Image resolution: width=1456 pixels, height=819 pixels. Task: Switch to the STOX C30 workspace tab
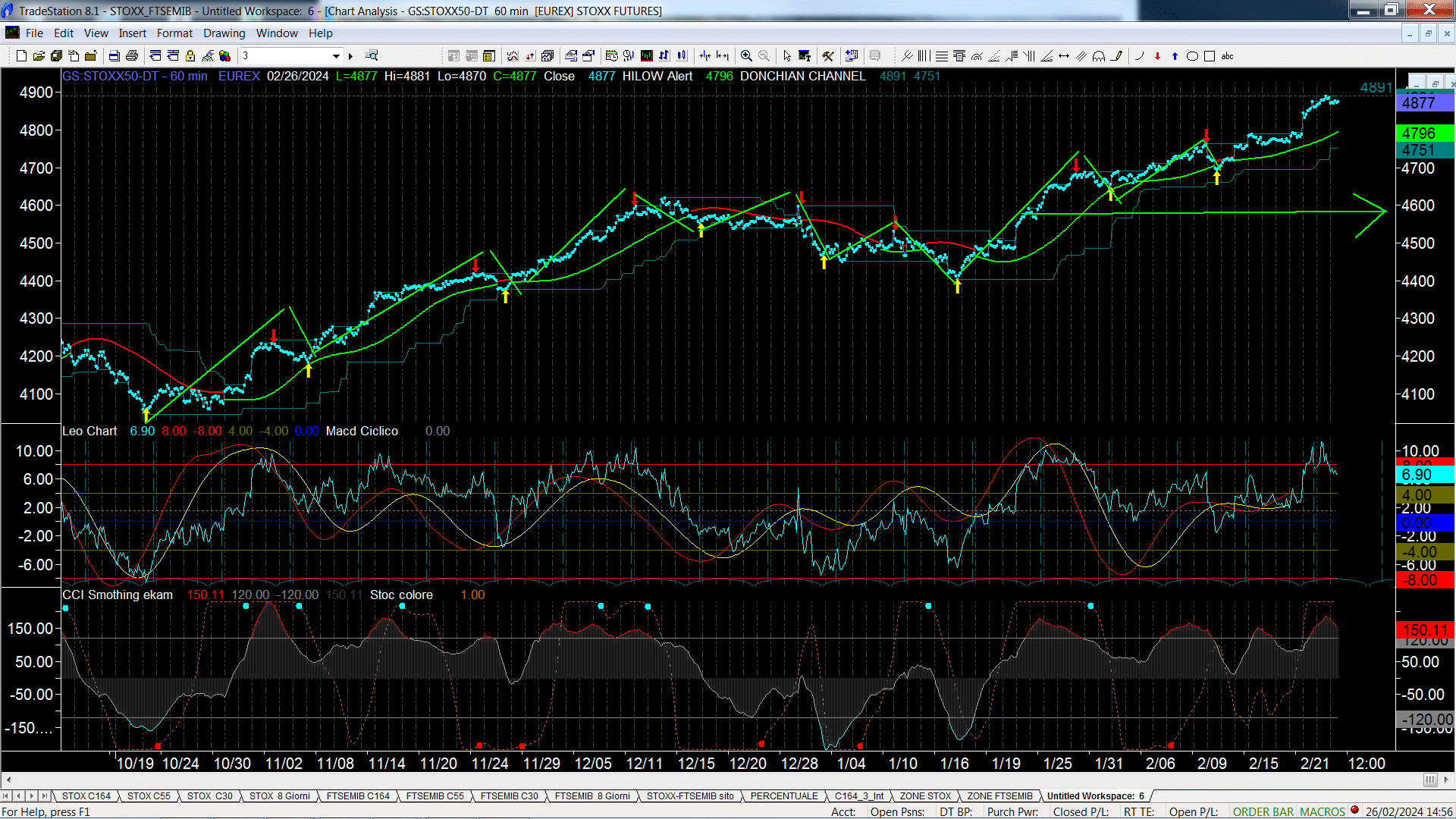click(209, 796)
